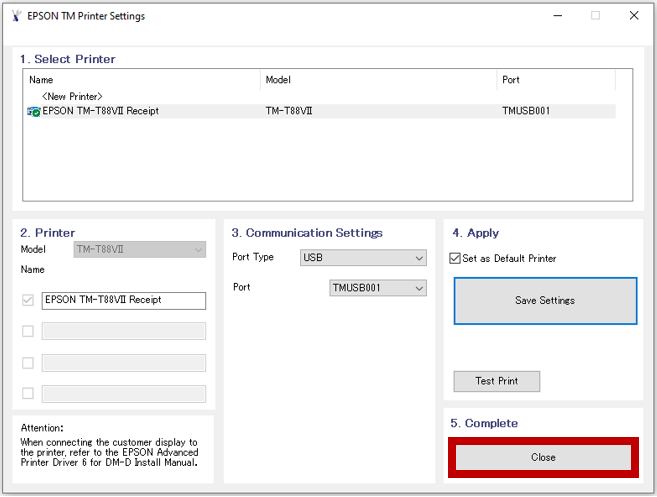This screenshot has height=497, width=657.
Task: Click the Model column header in printer list
Action: point(379,80)
